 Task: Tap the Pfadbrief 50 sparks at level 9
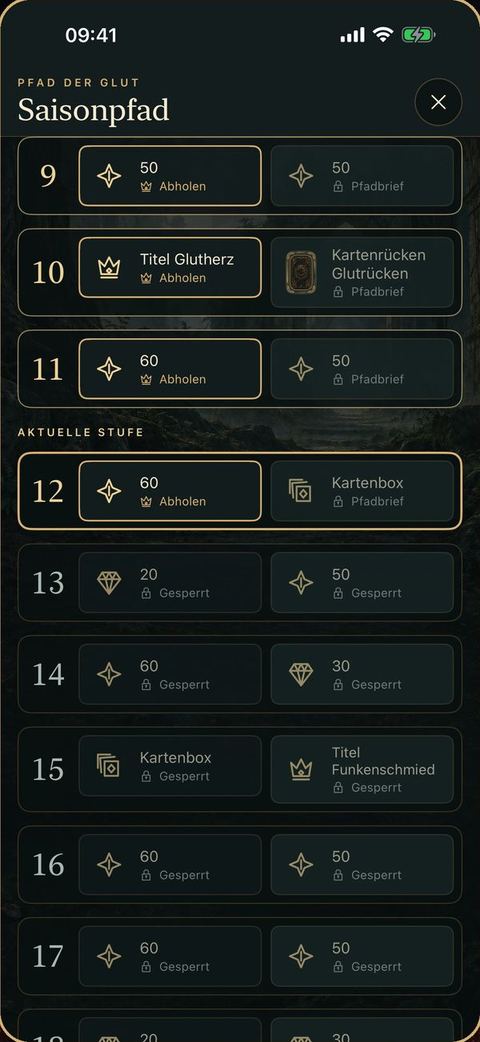362,176
